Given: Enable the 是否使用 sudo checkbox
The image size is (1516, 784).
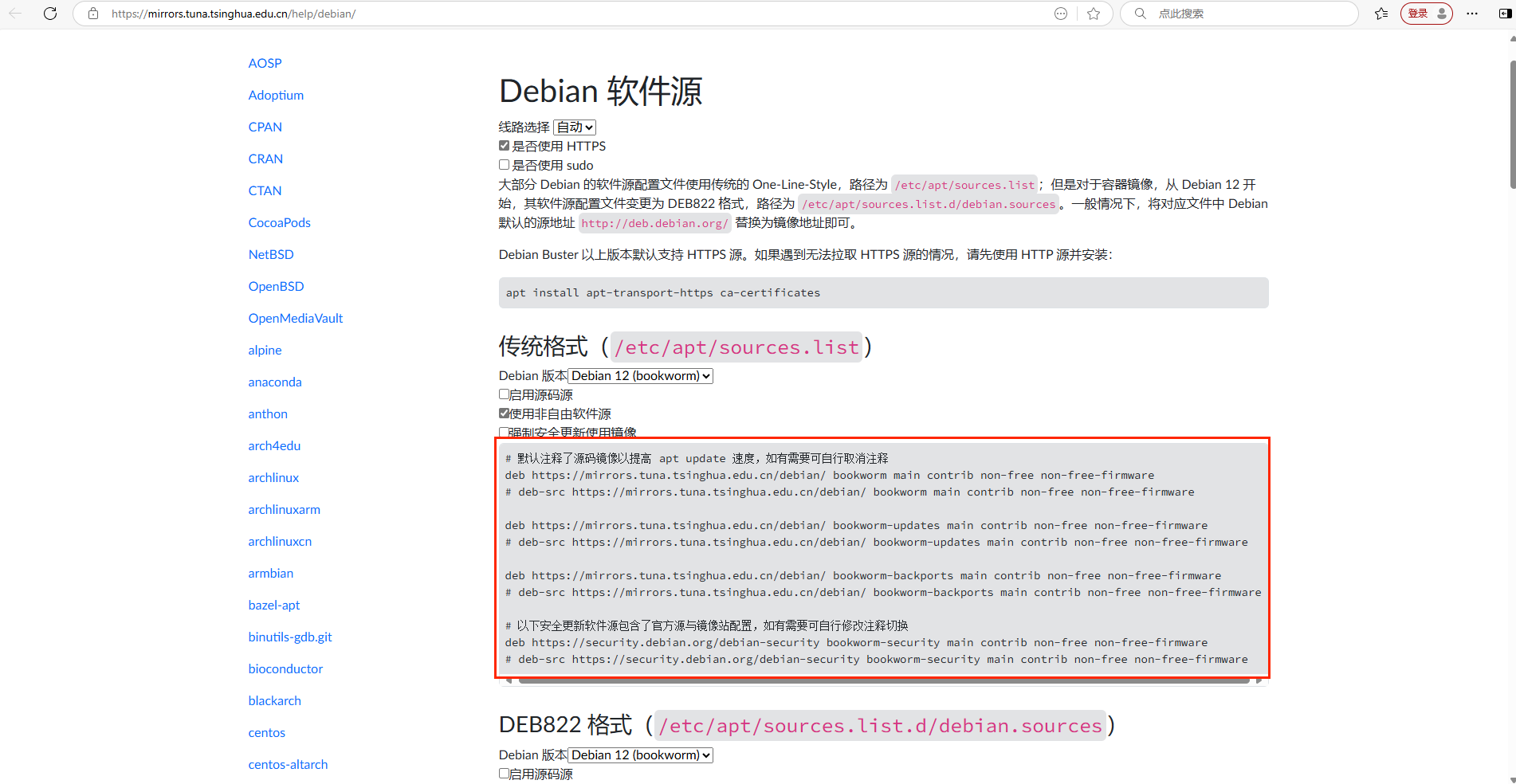Looking at the screenshot, I should pos(504,165).
